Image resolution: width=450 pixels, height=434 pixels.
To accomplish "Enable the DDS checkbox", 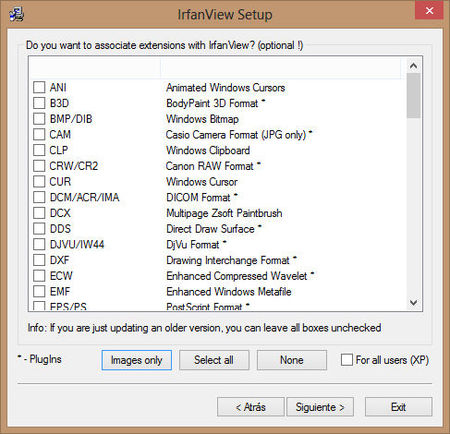I will point(39,228).
